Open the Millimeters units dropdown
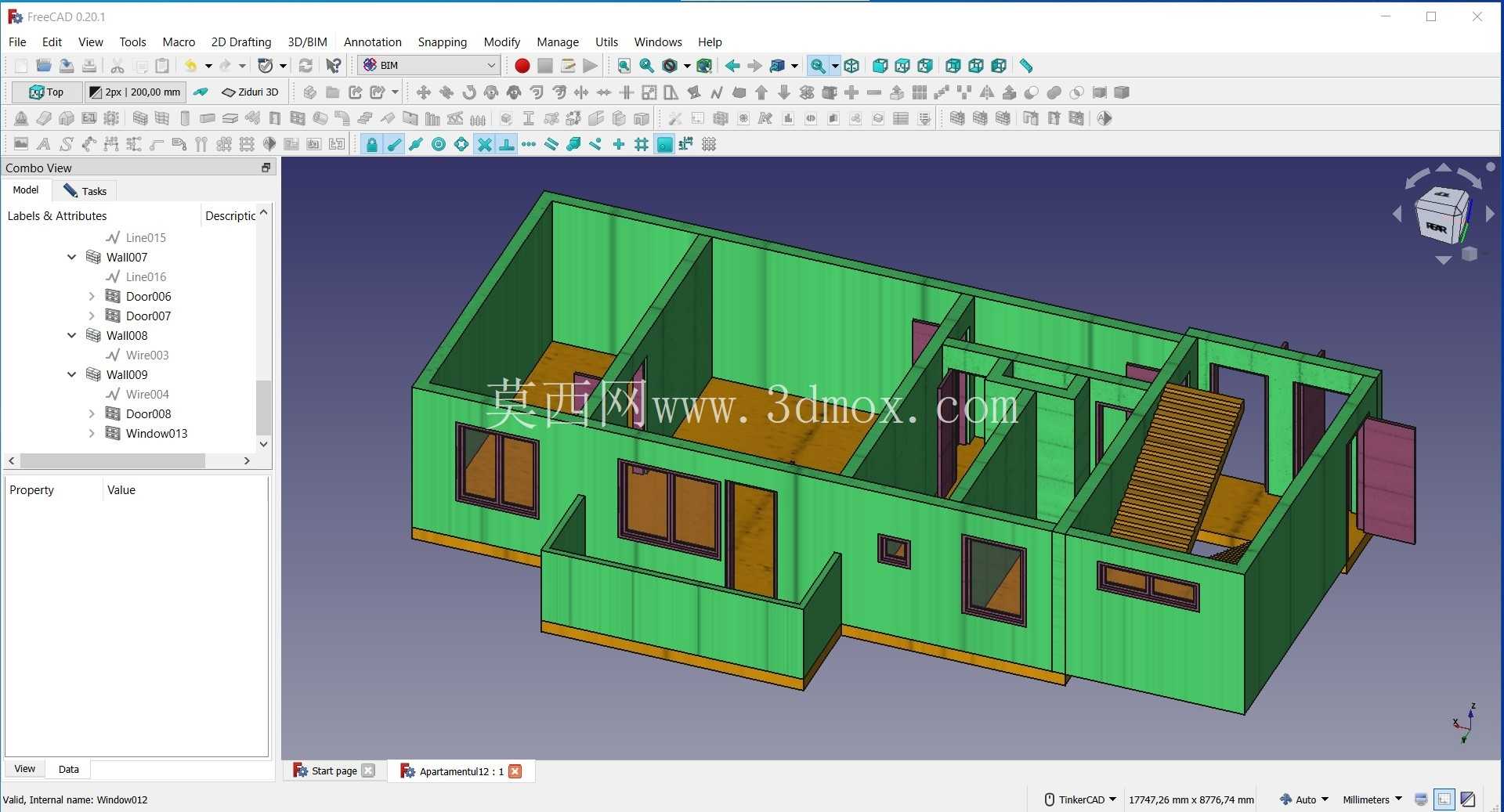 pyautogui.click(x=1372, y=799)
